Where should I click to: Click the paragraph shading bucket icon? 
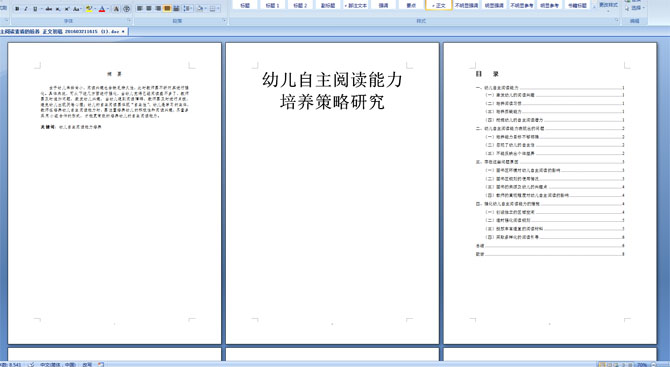200,9
